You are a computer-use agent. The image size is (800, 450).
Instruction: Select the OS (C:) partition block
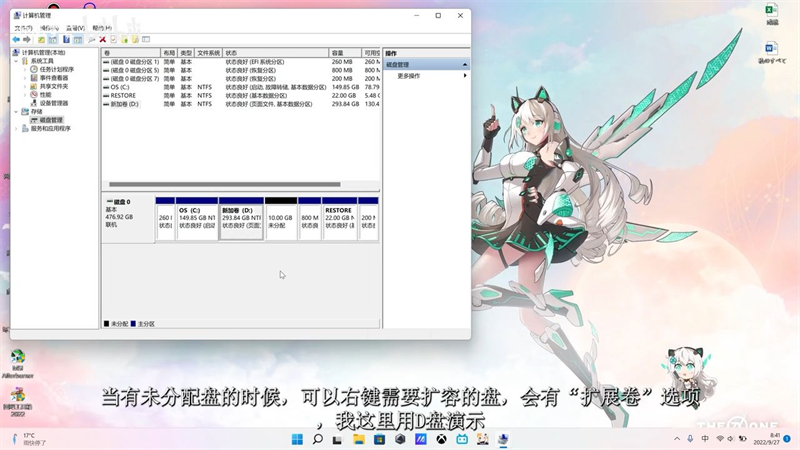197,218
